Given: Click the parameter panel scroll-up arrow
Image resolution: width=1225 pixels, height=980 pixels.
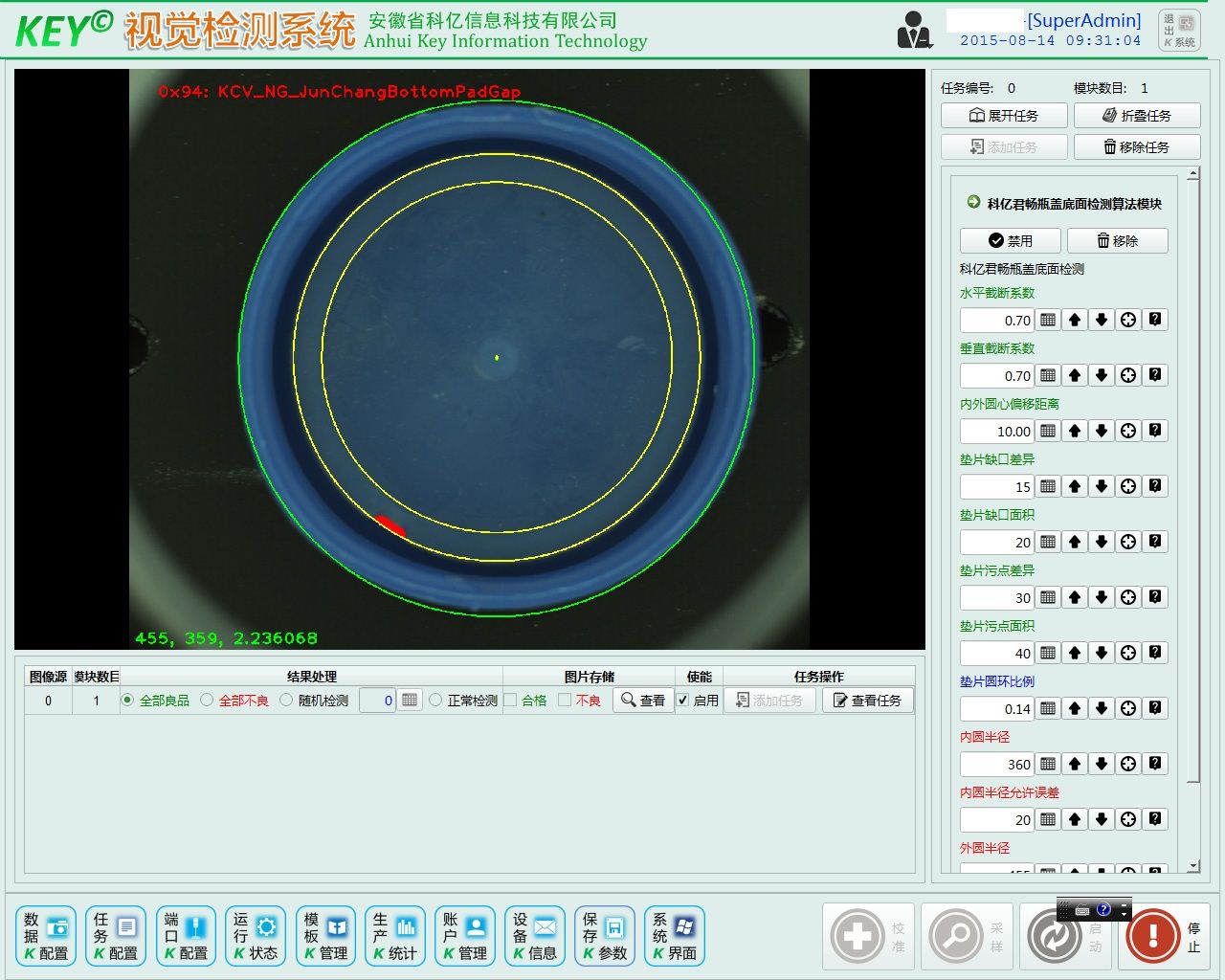Looking at the screenshot, I should (1192, 174).
